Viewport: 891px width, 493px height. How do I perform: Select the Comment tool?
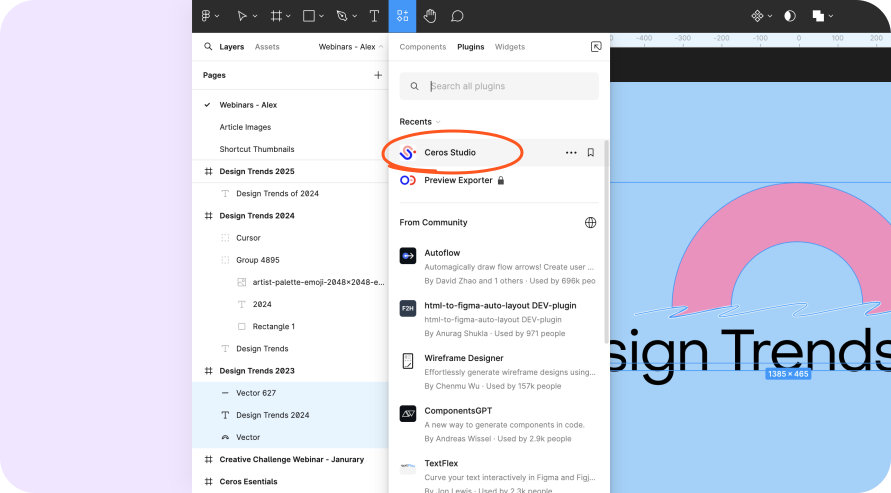pos(457,16)
